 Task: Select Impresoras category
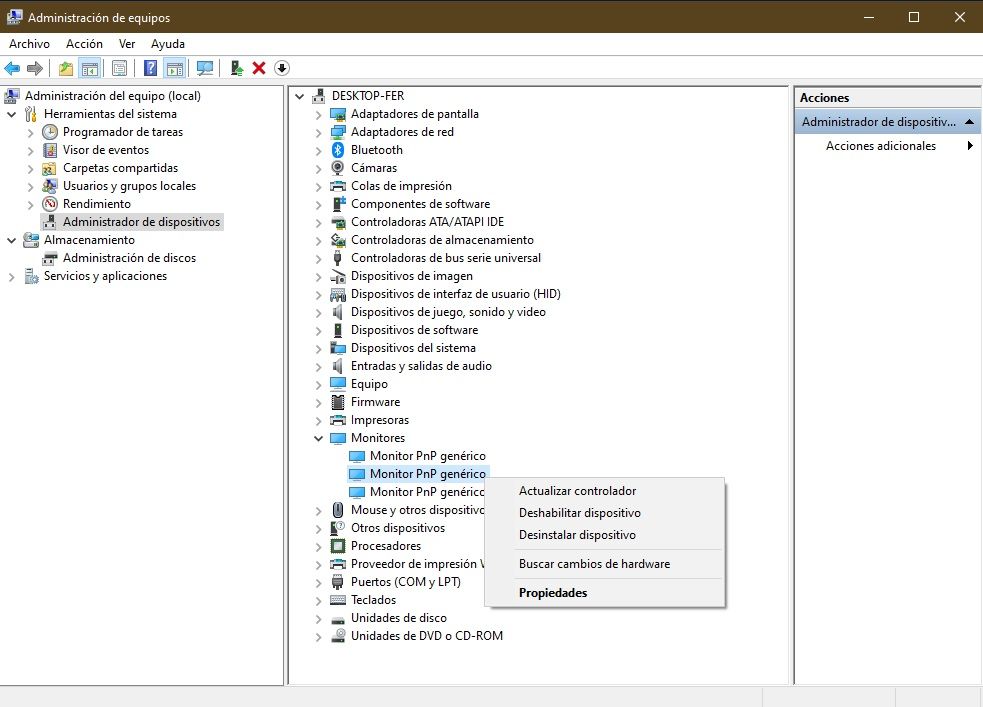(380, 420)
